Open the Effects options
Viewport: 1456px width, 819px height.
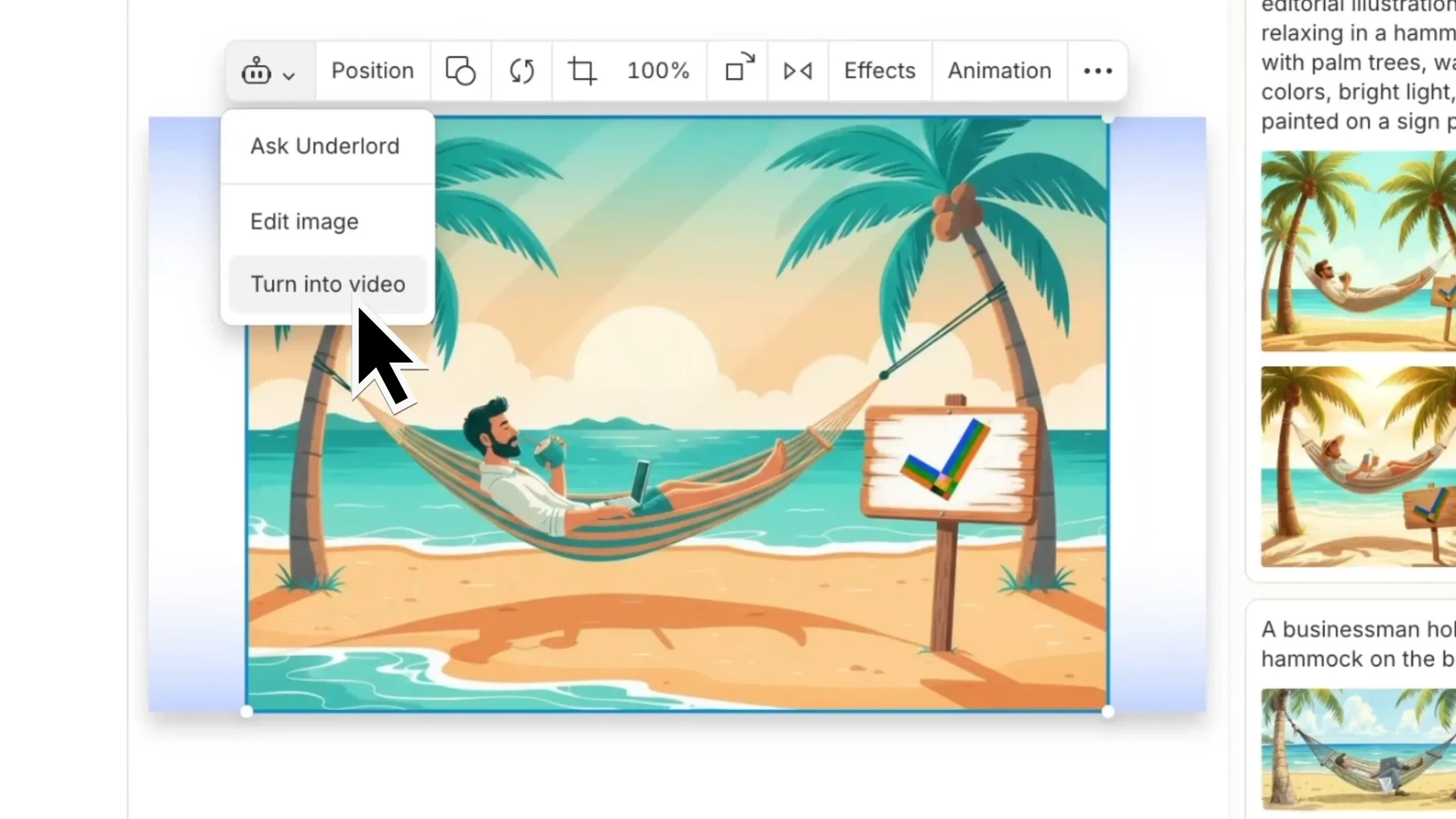880,71
